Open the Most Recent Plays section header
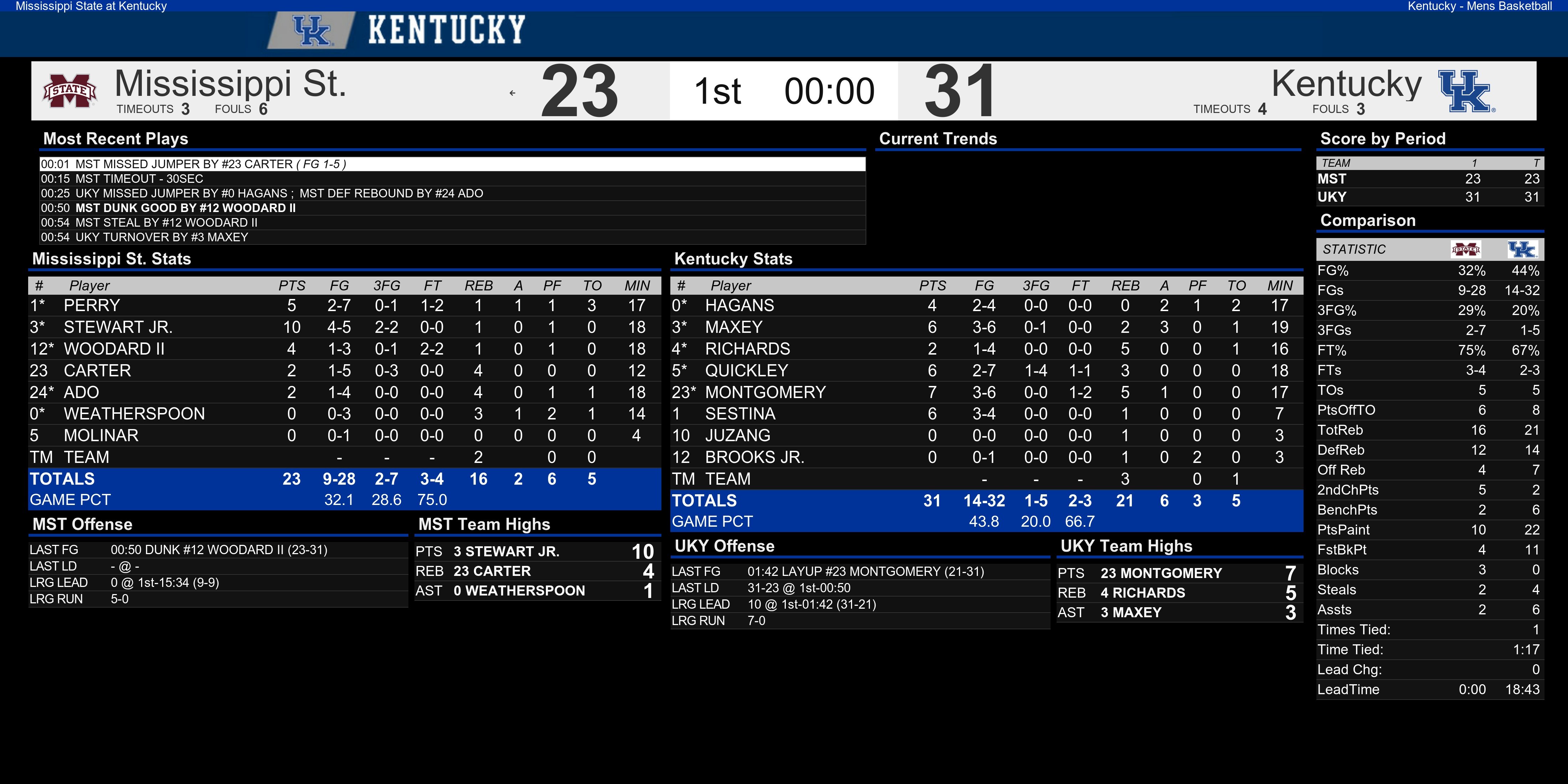This screenshot has height=784, width=1568. point(116,139)
